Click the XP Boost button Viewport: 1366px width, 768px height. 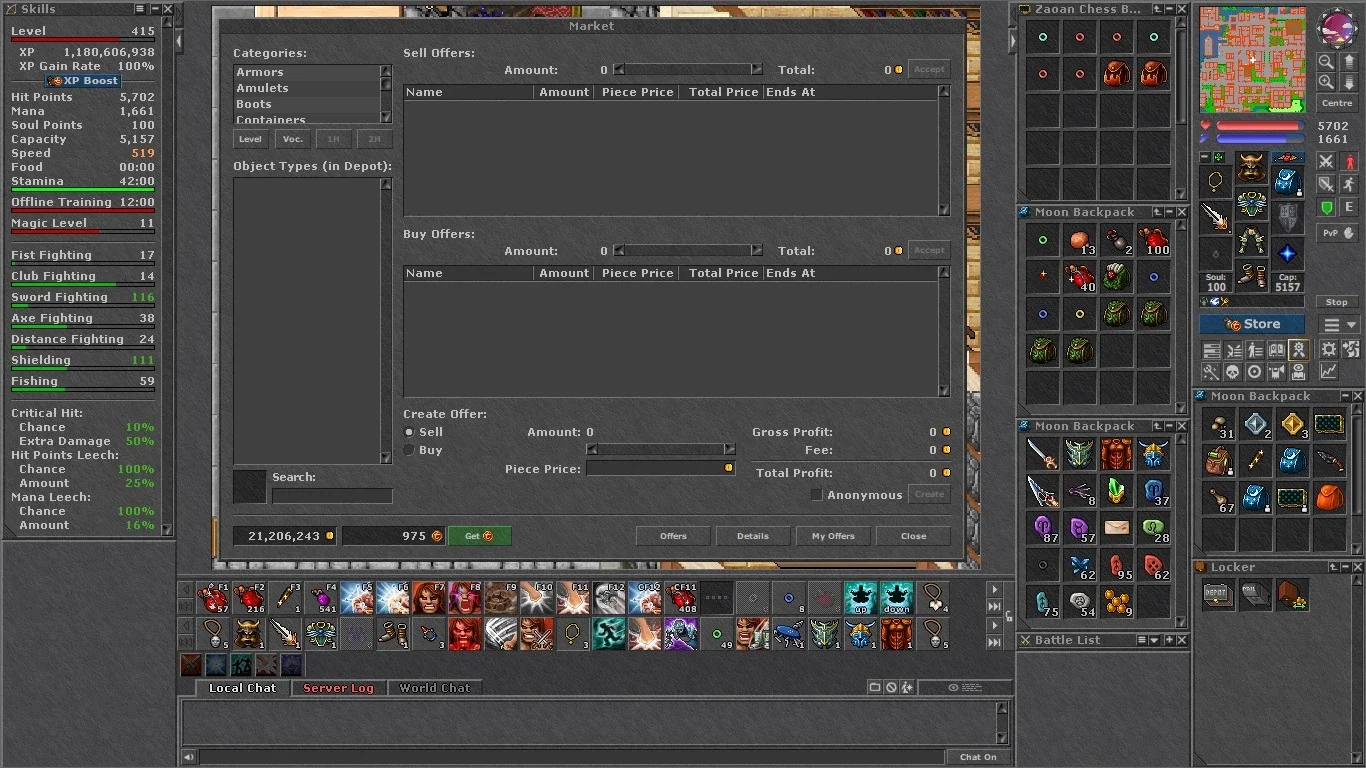[x=84, y=80]
